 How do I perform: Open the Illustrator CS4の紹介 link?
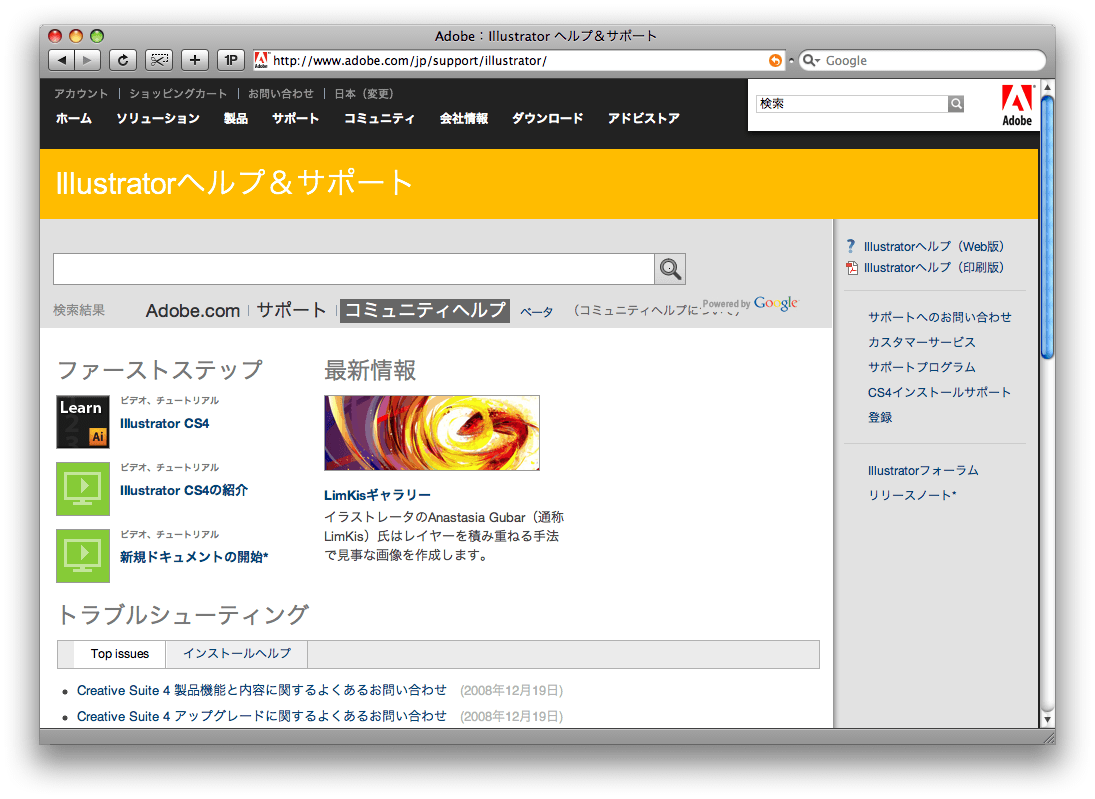point(184,490)
